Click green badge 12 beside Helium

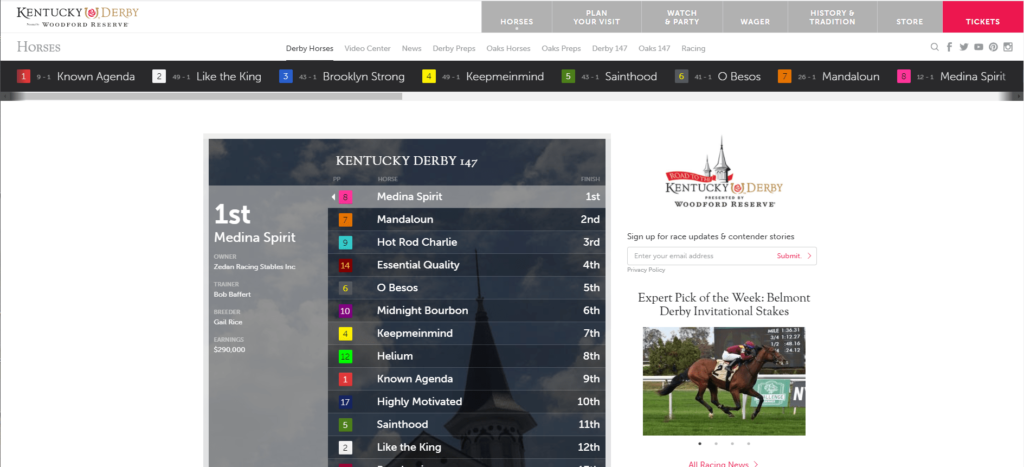click(345, 357)
